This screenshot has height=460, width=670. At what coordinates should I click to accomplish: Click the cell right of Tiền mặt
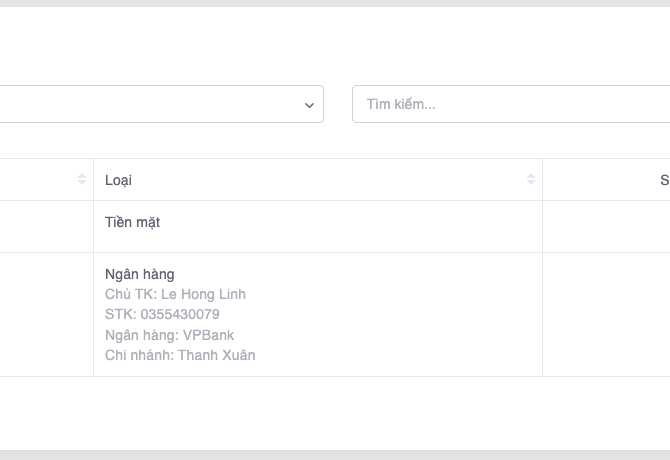(x=605, y=226)
